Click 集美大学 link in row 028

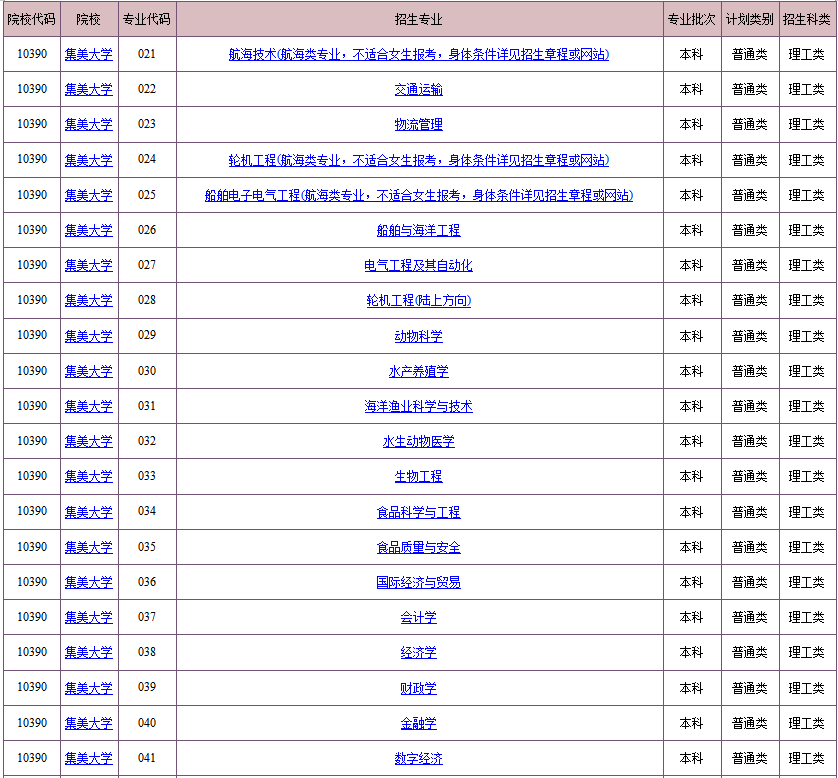89,300
